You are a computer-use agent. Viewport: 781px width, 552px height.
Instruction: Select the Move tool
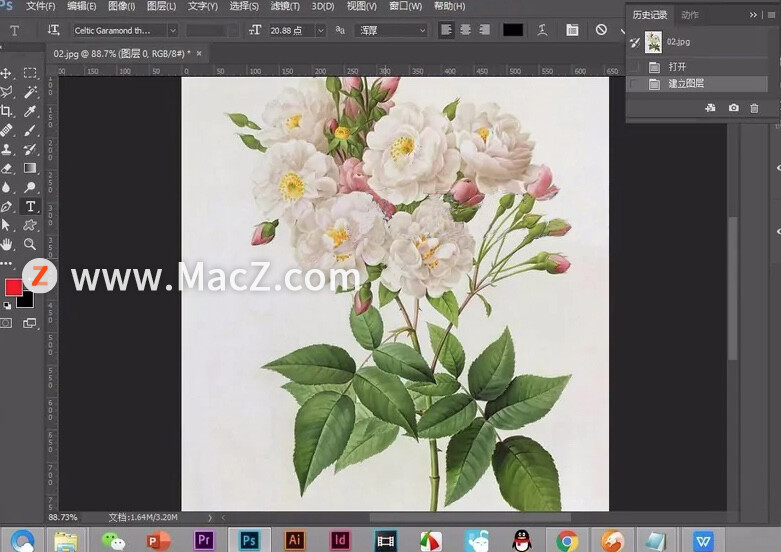pyautogui.click(x=6, y=73)
